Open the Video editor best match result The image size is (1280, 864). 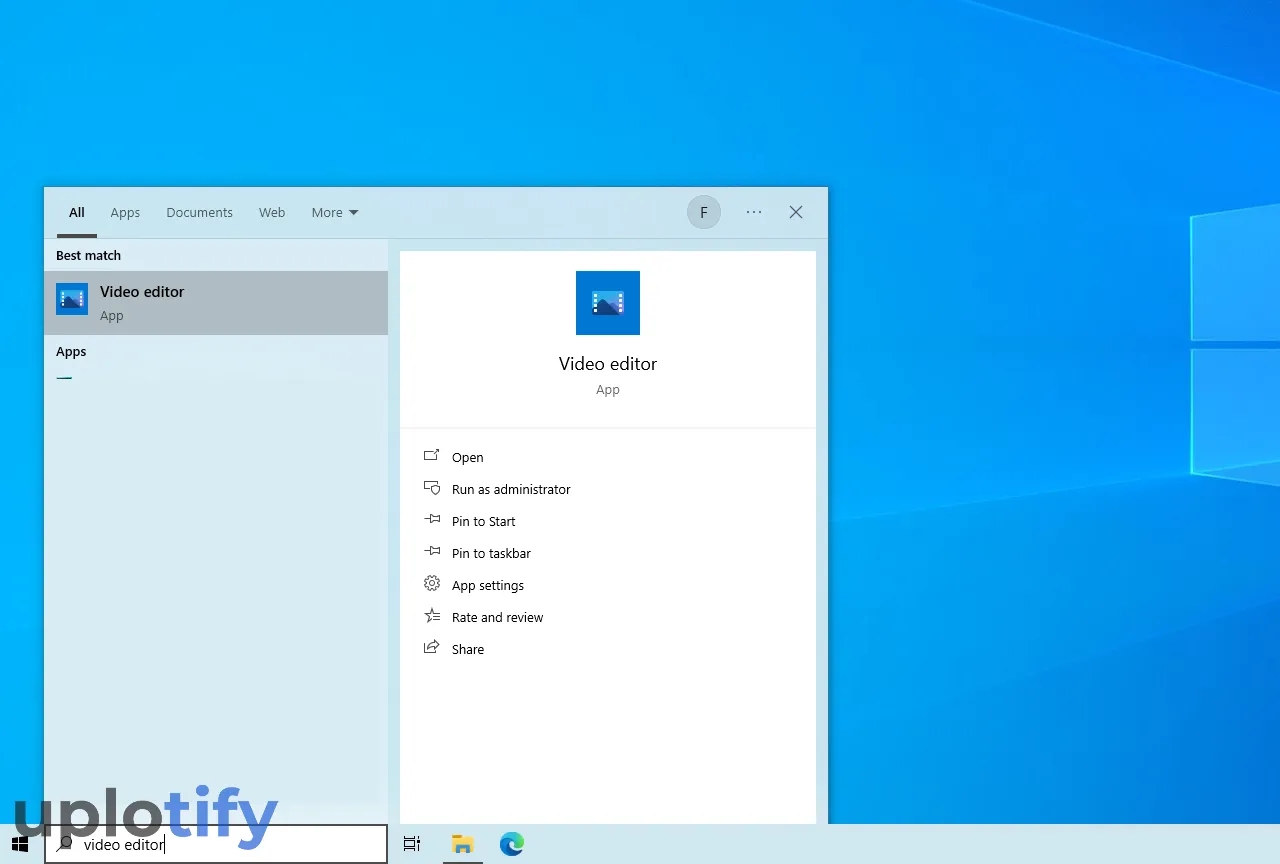pyautogui.click(x=216, y=303)
